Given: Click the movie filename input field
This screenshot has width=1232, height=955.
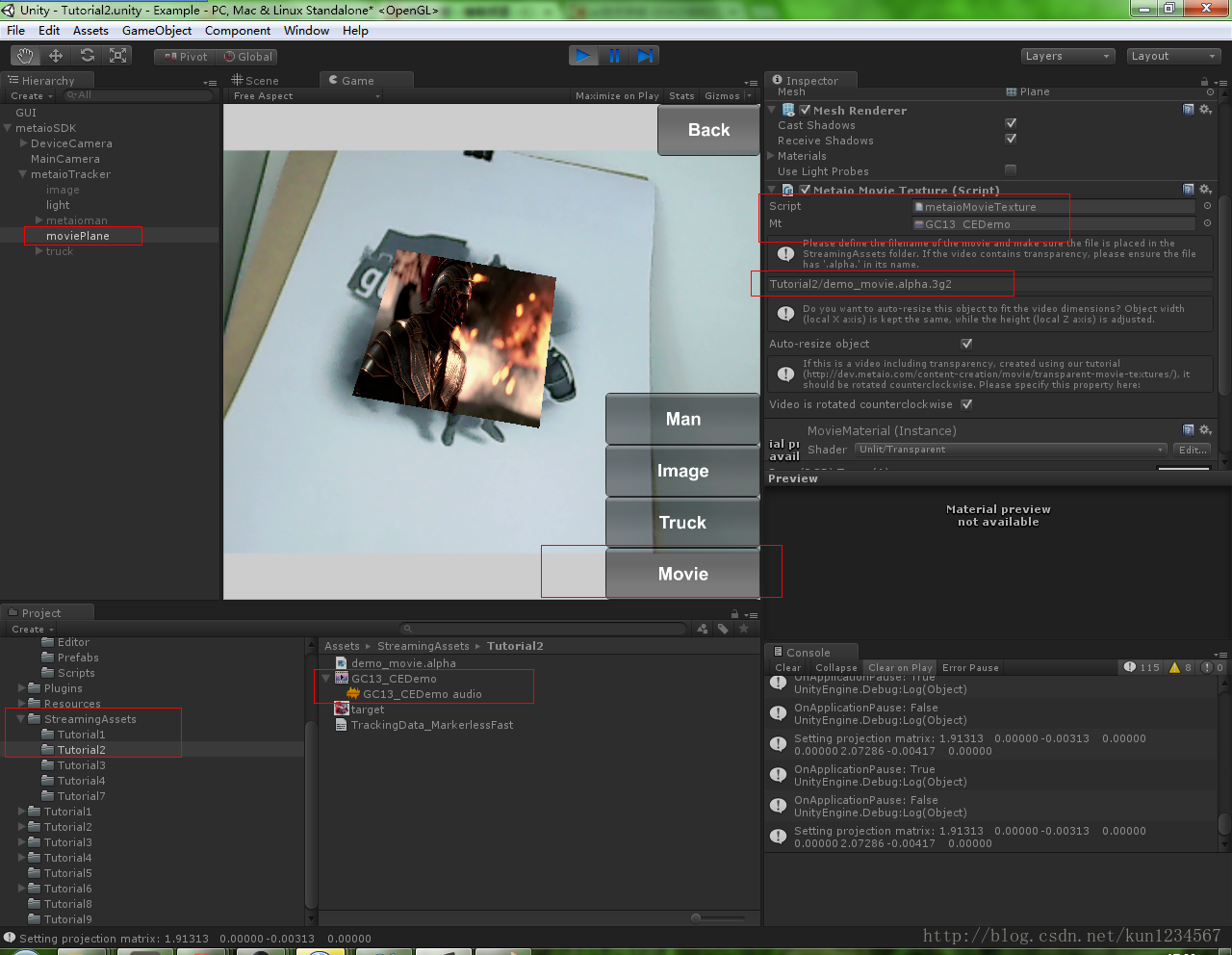Looking at the screenshot, I should (x=989, y=284).
